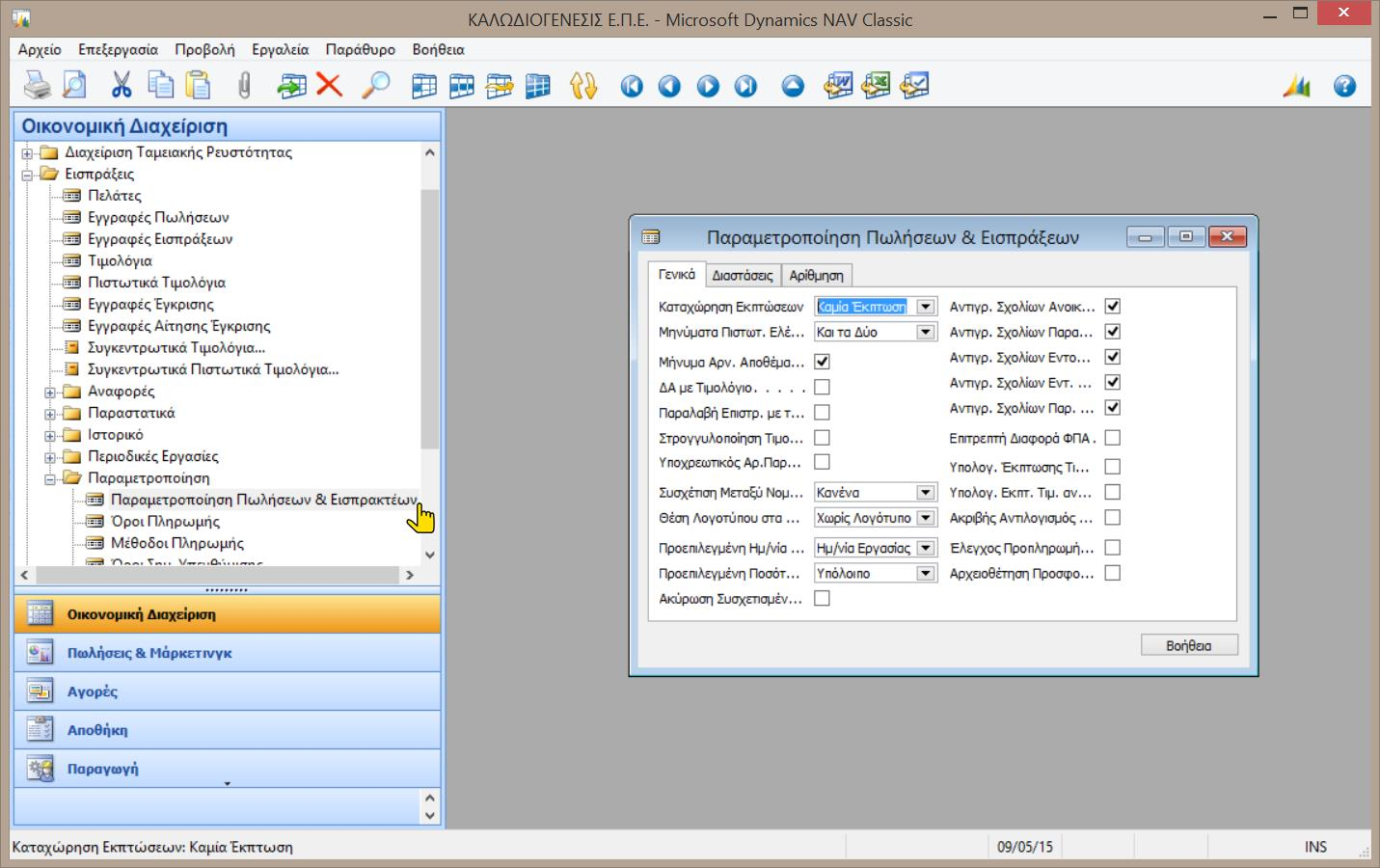This screenshot has height=868, width=1380.
Task: Toggle Ακύρωση Συσχετισμέν checkbox
Action: point(822,598)
